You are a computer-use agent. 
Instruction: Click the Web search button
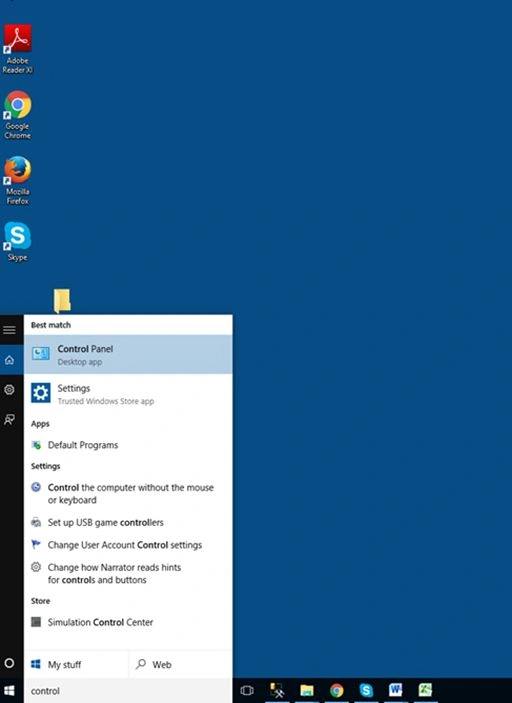pyautogui.click(x=181, y=664)
